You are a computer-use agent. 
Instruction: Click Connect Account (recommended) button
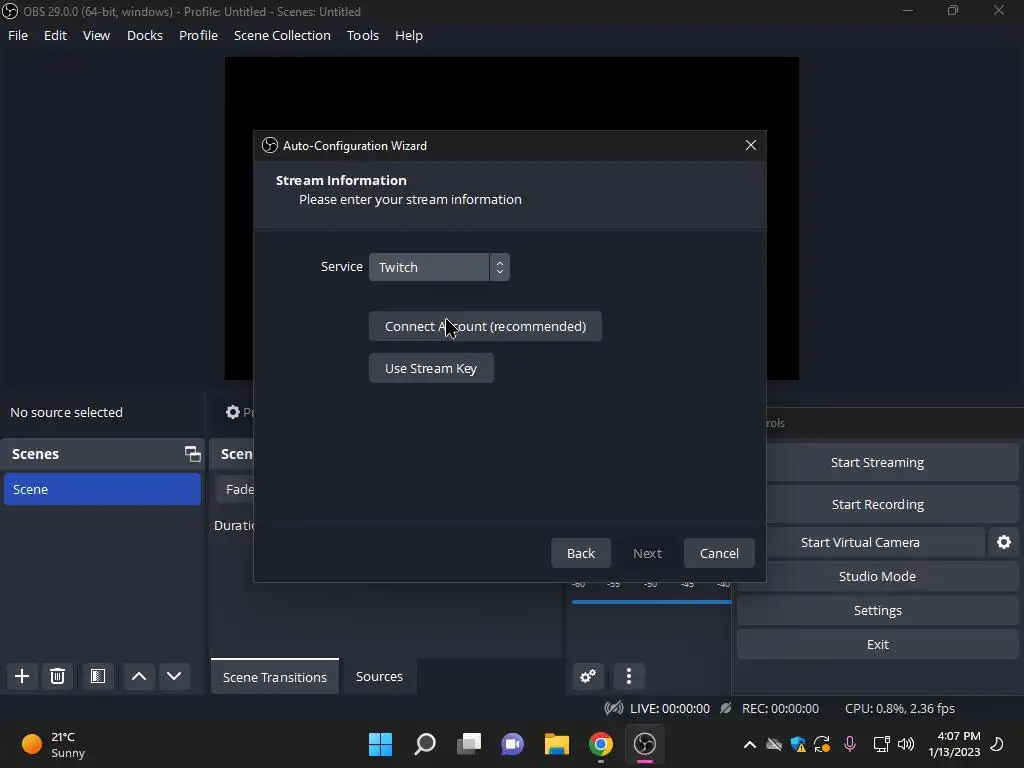pyautogui.click(x=485, y=326)
